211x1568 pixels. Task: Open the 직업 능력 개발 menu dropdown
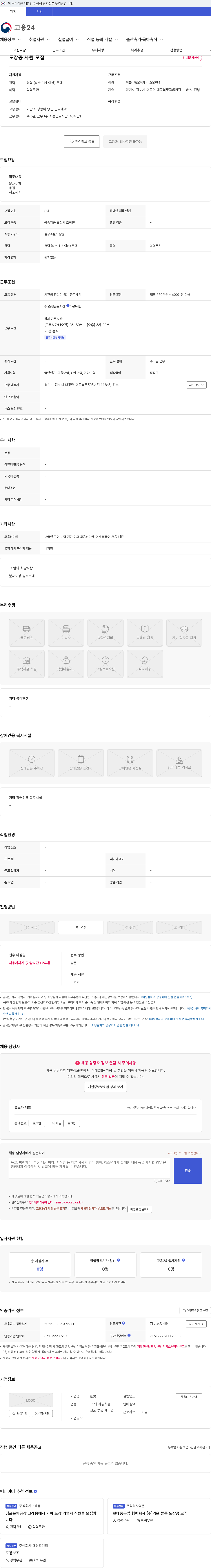pyautogui.click(x=102, y=40)
